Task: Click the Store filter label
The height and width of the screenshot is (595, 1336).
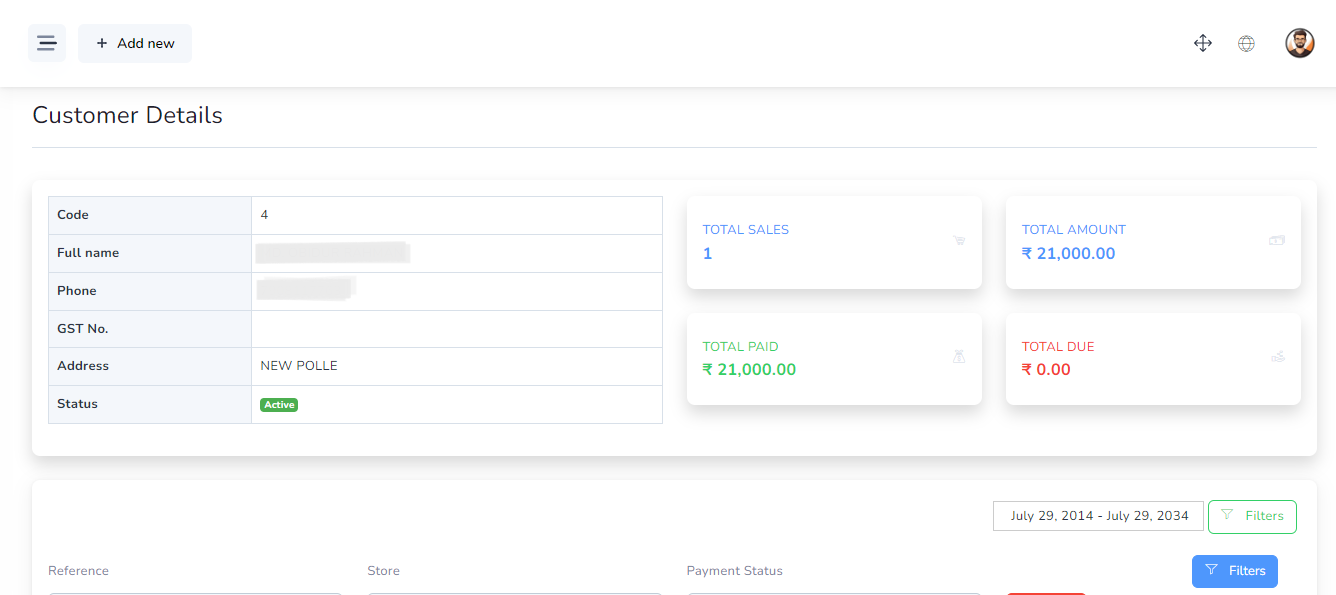Action: pos(383,571)
